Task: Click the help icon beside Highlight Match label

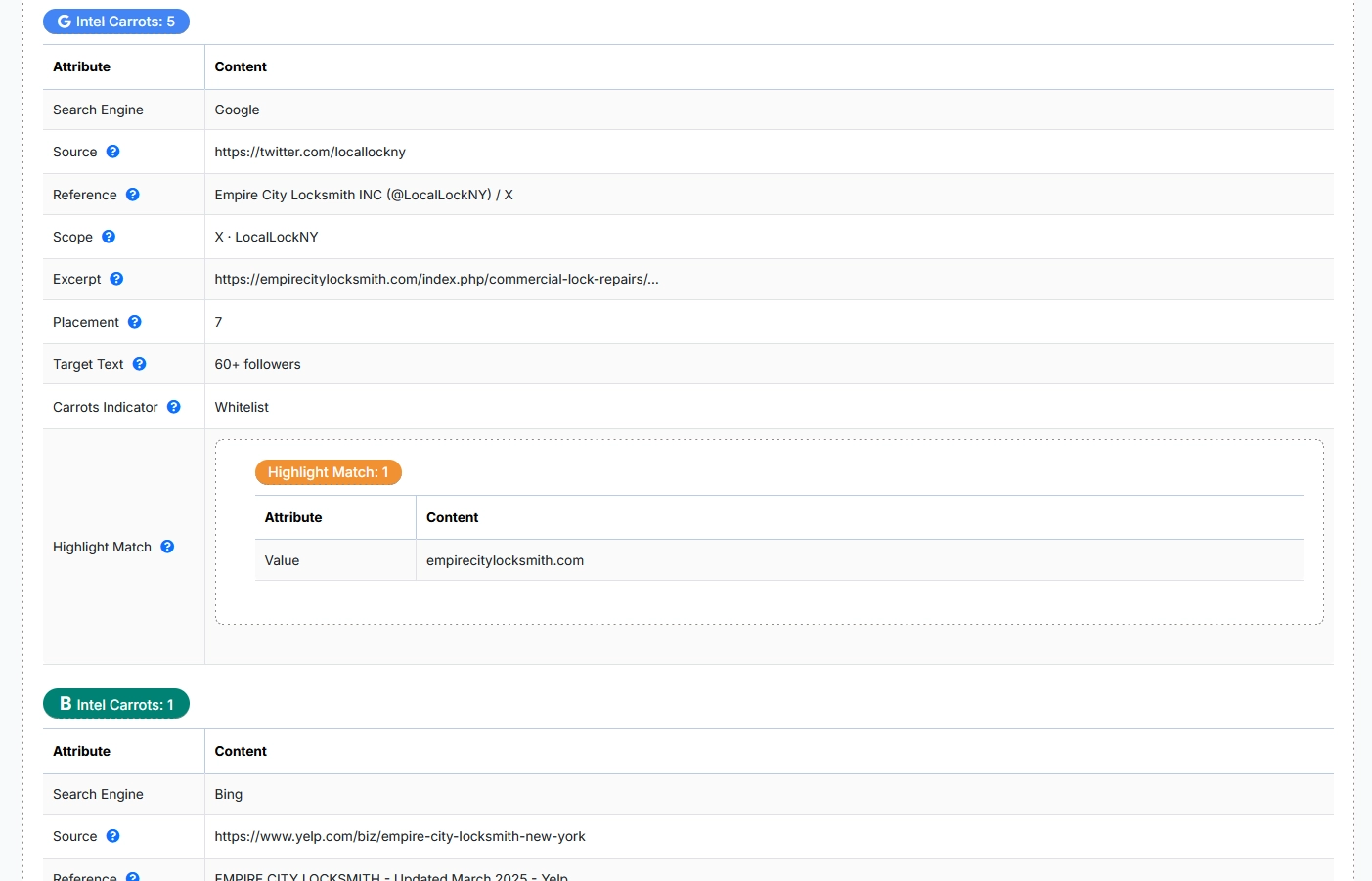Action: 167,547
